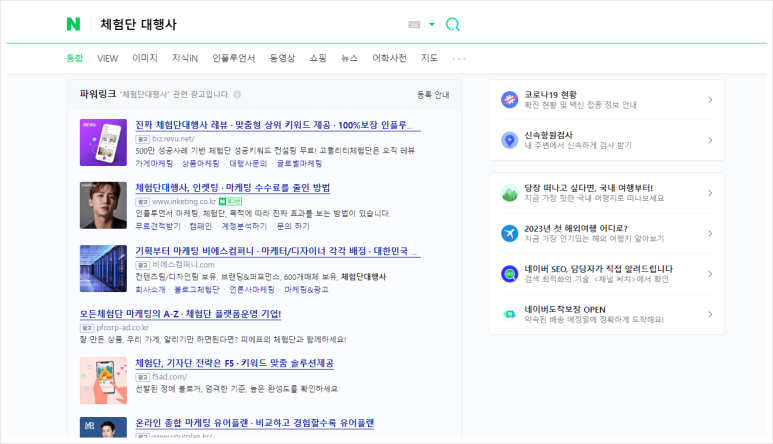
Task: Open the biz.revu.net URL
Action: coord(174,139)
